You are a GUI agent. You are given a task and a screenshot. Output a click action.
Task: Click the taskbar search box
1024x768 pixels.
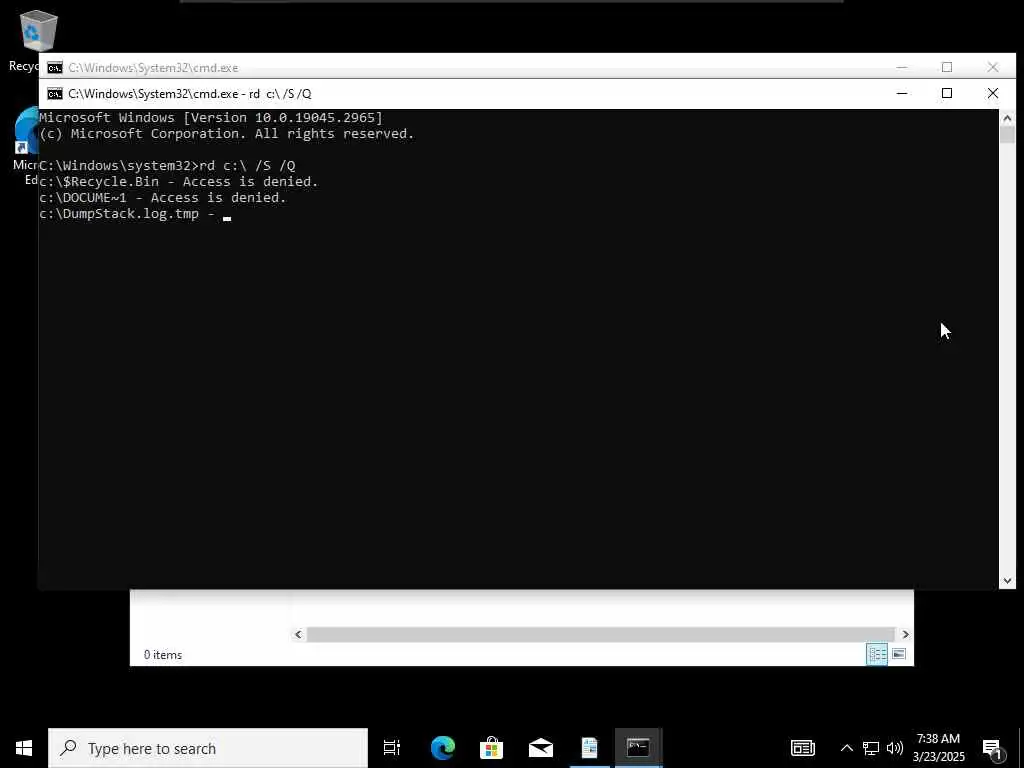(208, 748)
